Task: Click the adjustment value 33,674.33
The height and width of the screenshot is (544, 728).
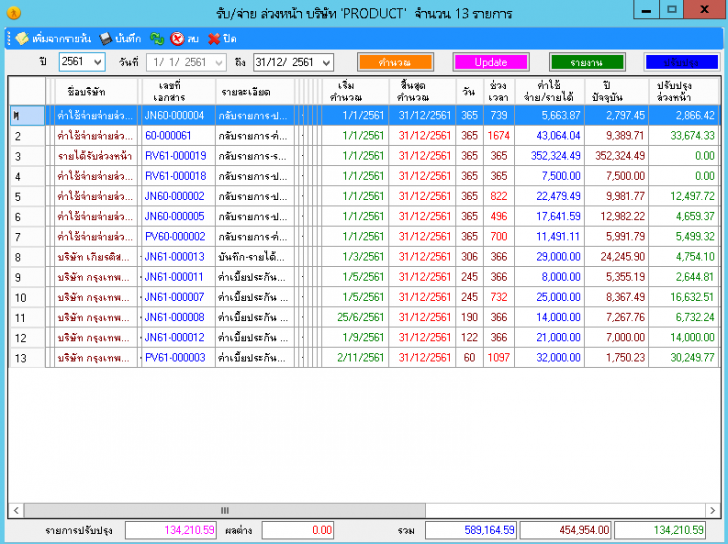Action: coord(692,136)
